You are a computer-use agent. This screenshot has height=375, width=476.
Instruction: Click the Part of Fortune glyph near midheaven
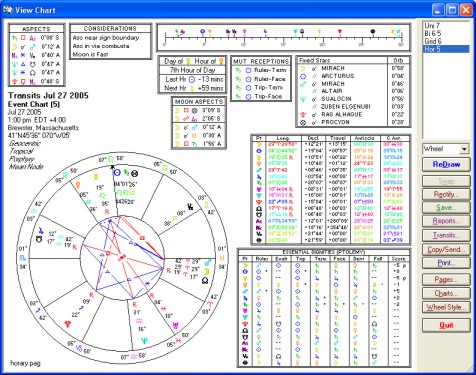pyautogui.click(x=134, y=173)
